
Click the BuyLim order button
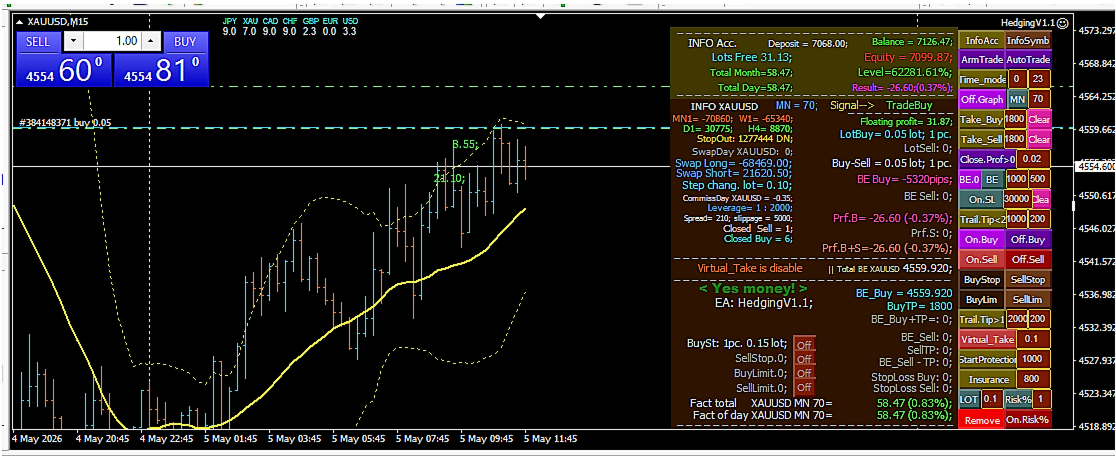(982, 299)
